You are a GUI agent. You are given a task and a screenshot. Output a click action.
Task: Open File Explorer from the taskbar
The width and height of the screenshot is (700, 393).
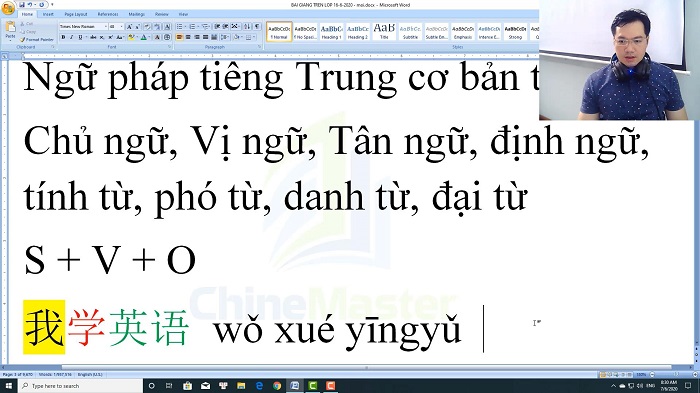[x=241, y=386]
